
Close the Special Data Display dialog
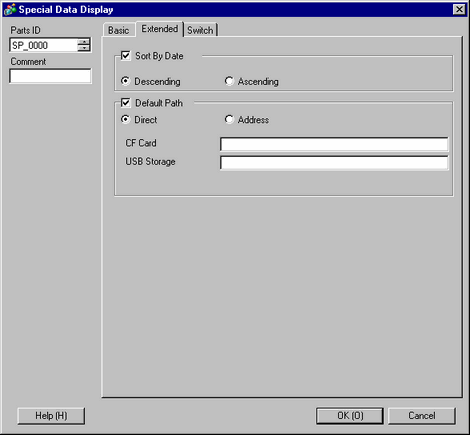(459, 9)
